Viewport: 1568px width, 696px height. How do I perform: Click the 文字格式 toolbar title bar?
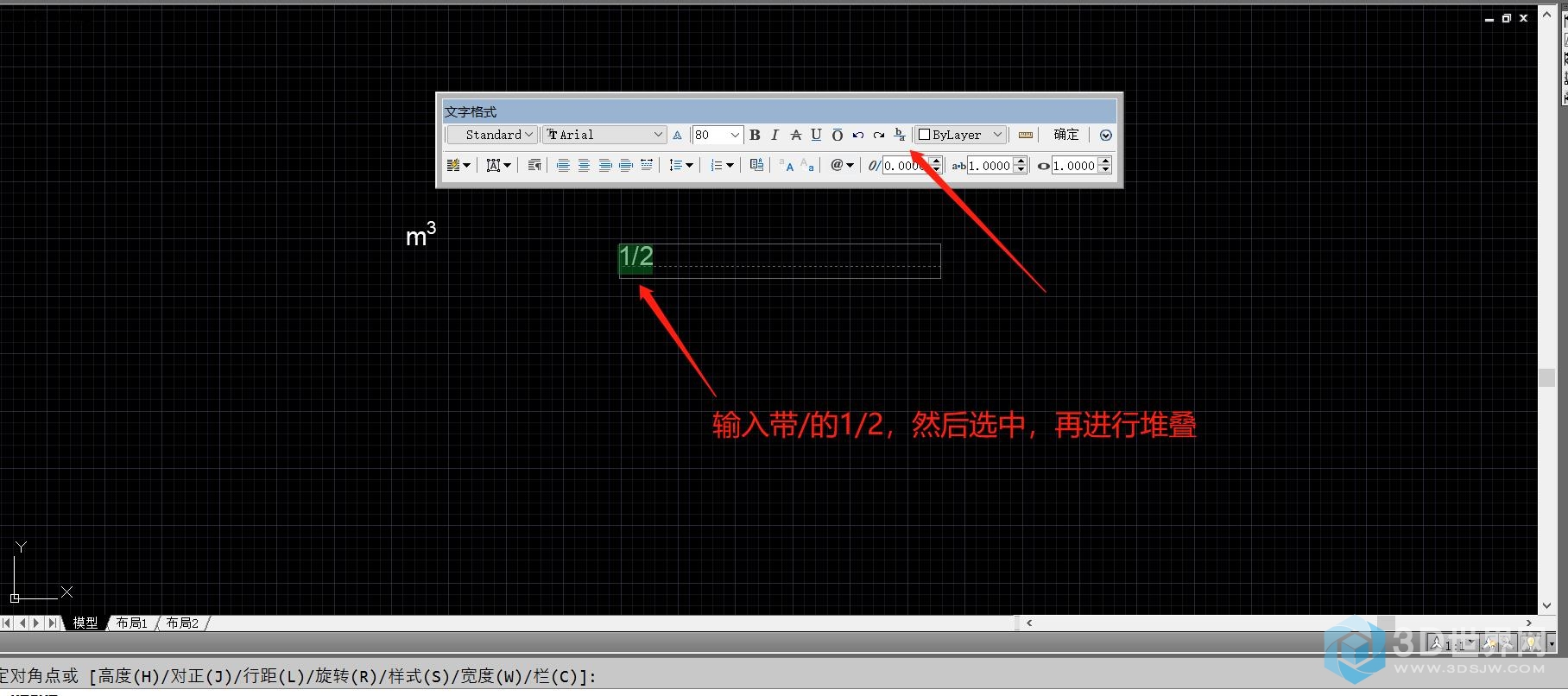click(779, 111)
